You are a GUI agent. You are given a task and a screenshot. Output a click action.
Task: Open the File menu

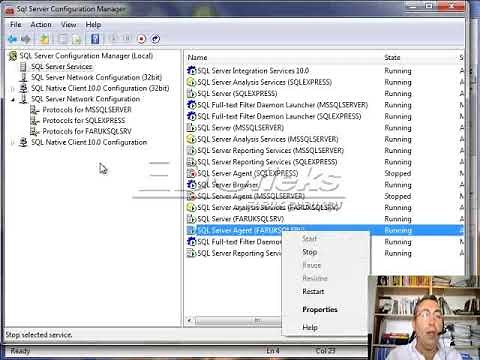click(x=16, y=25)
